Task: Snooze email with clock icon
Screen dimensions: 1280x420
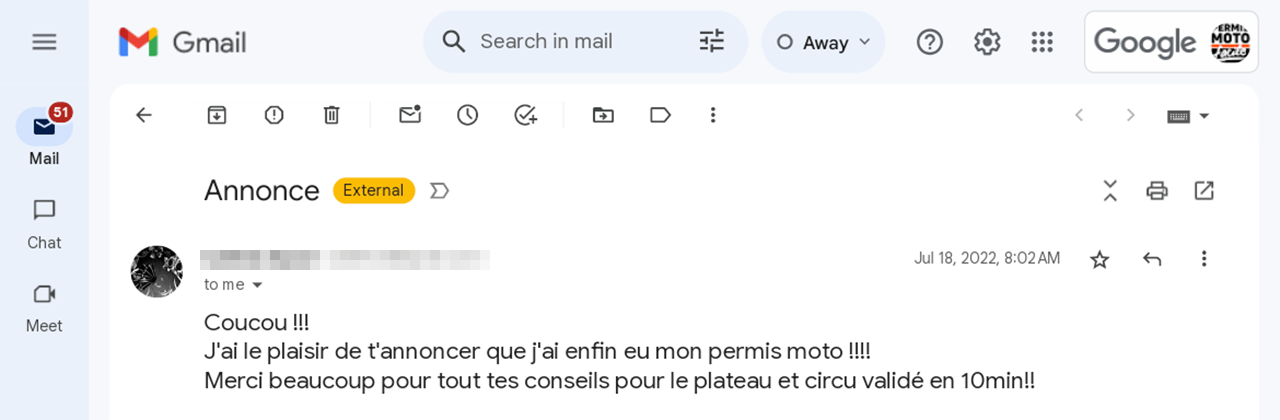Action: coord(468,115)
